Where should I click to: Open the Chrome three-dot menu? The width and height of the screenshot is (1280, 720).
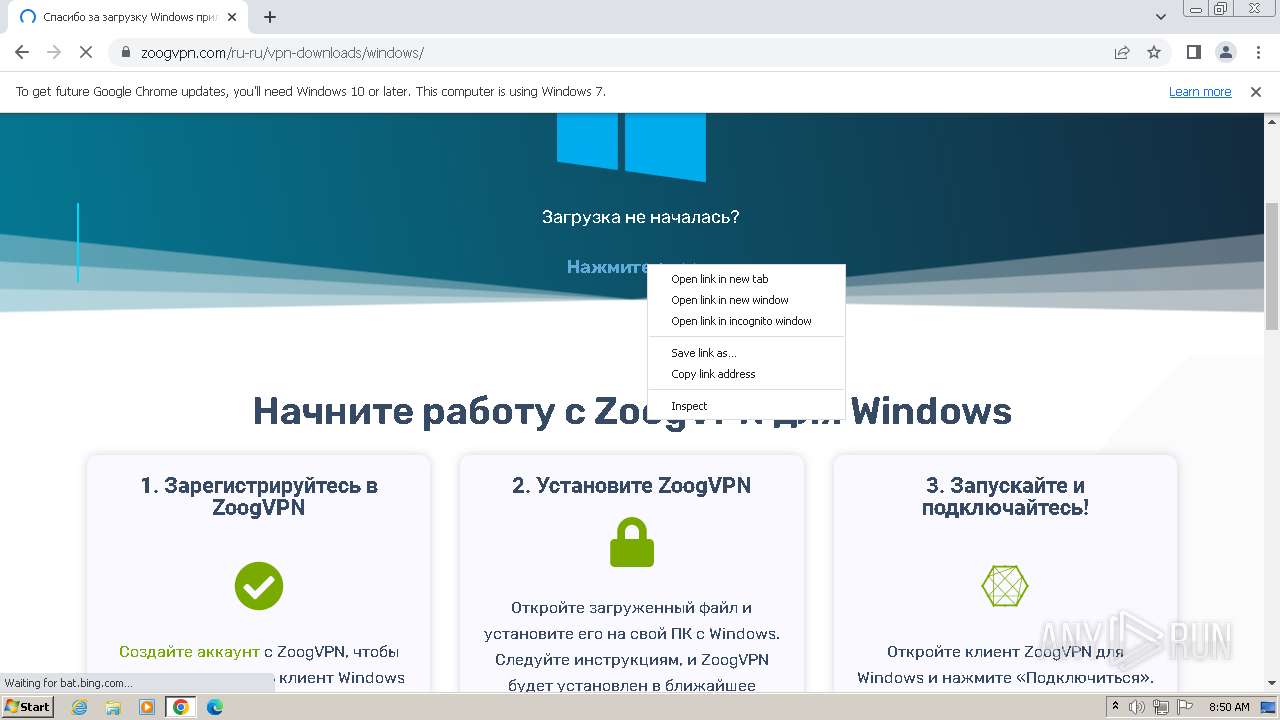[1257, 52]
